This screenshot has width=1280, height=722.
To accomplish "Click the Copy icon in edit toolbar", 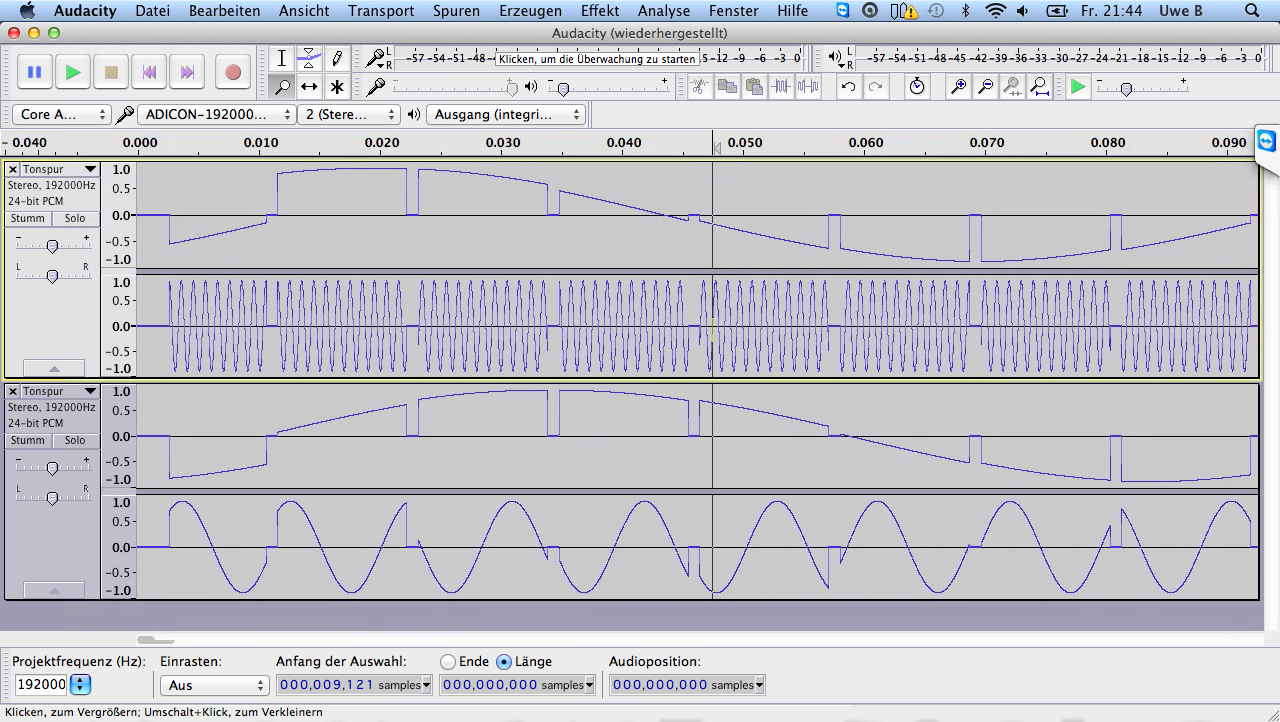I will pos(727,86).
